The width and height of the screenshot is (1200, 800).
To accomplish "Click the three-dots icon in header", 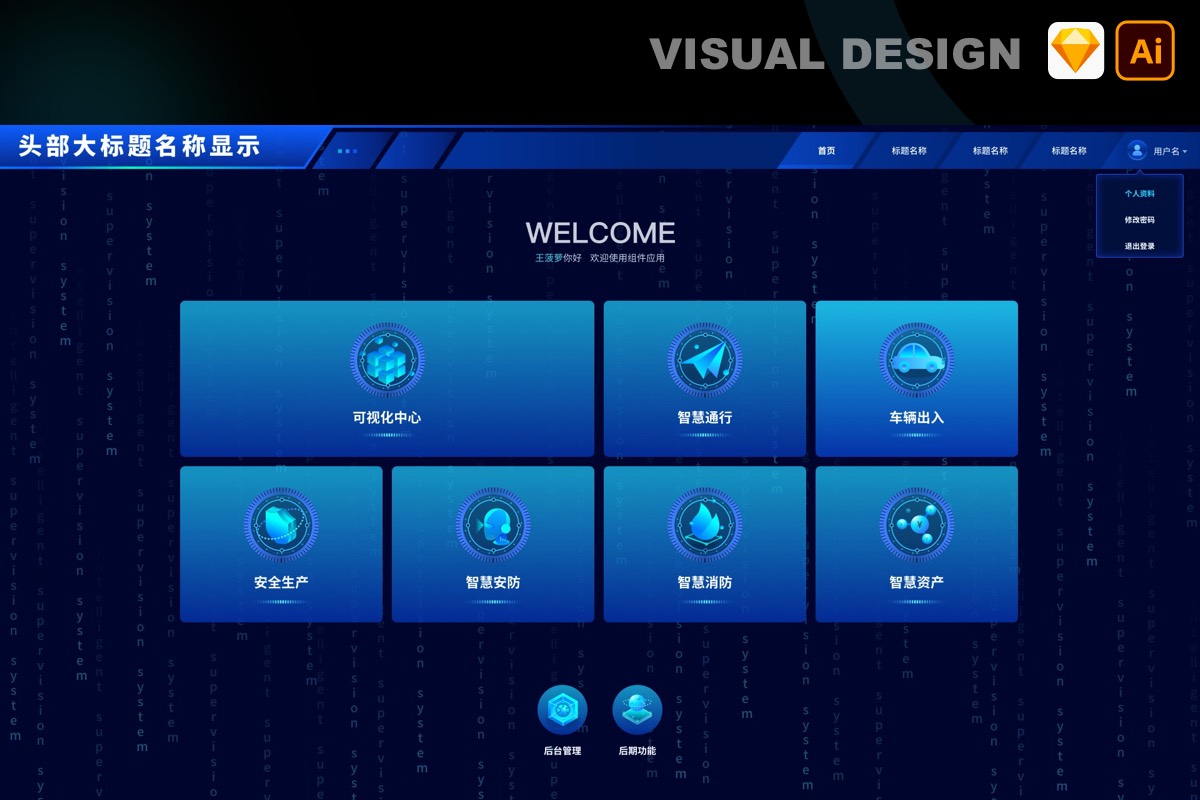I will tap(347, 151).
